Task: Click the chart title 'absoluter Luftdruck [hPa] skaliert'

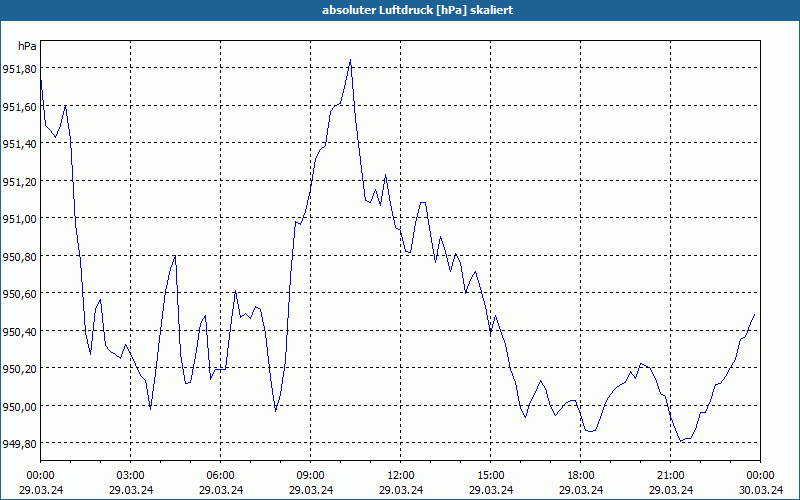Action: click(417, 10)
